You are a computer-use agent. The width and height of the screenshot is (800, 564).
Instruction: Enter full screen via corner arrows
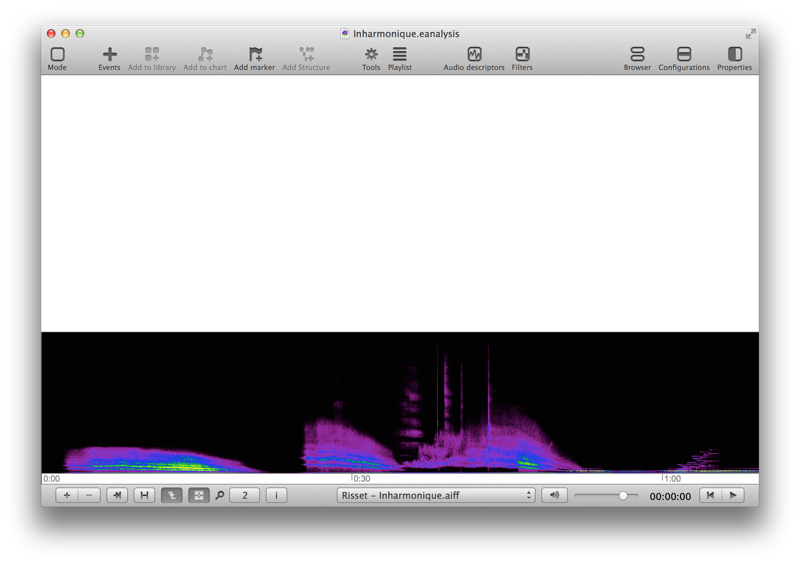click(750, 34)
